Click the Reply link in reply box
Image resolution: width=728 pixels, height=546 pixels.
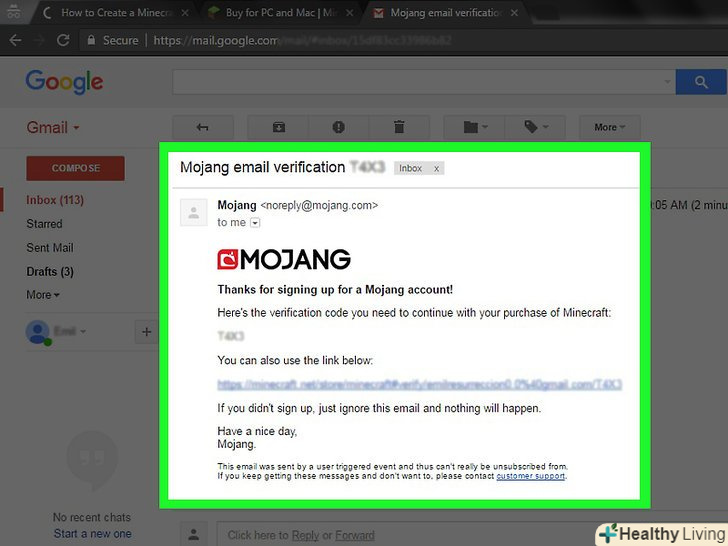305,535
